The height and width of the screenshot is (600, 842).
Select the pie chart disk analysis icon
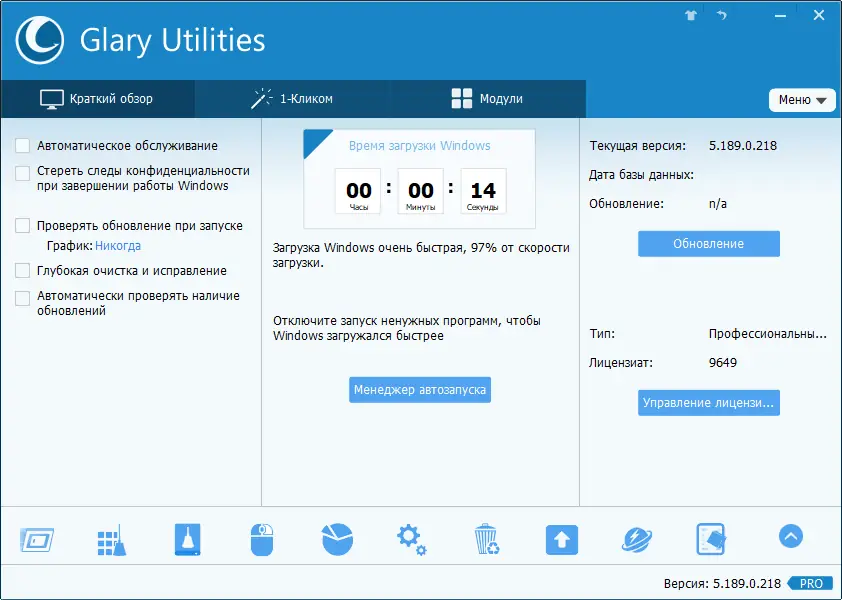tap(335, 537)
